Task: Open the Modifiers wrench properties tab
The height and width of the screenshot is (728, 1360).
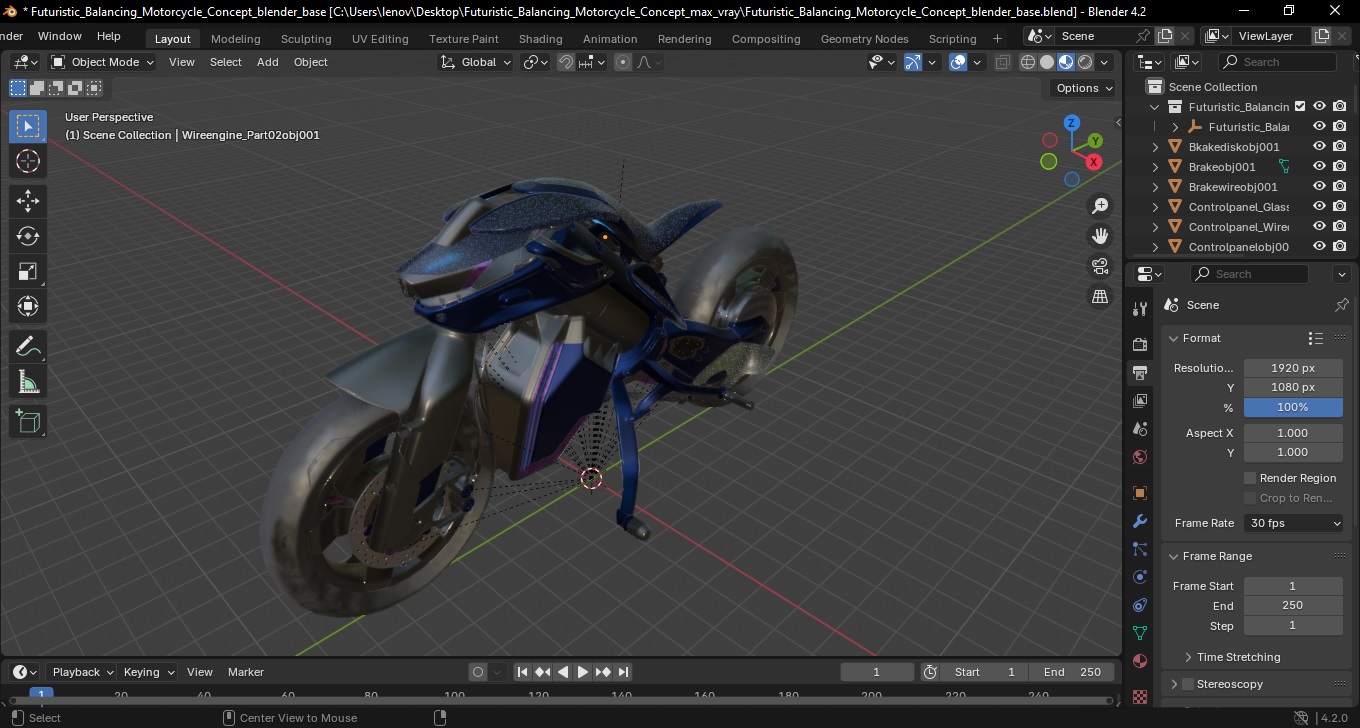Action: [1140, 521]
